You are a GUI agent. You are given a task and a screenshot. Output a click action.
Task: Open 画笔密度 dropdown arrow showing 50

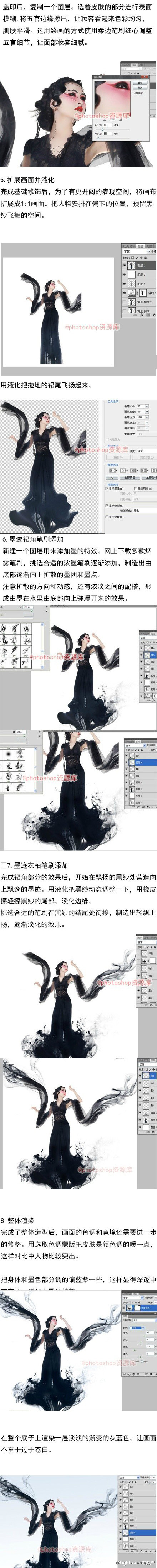[147, 411]
